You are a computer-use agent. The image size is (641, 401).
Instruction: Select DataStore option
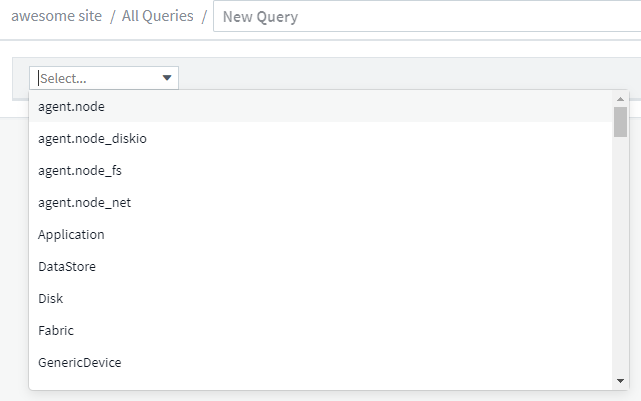pos(67,266)
